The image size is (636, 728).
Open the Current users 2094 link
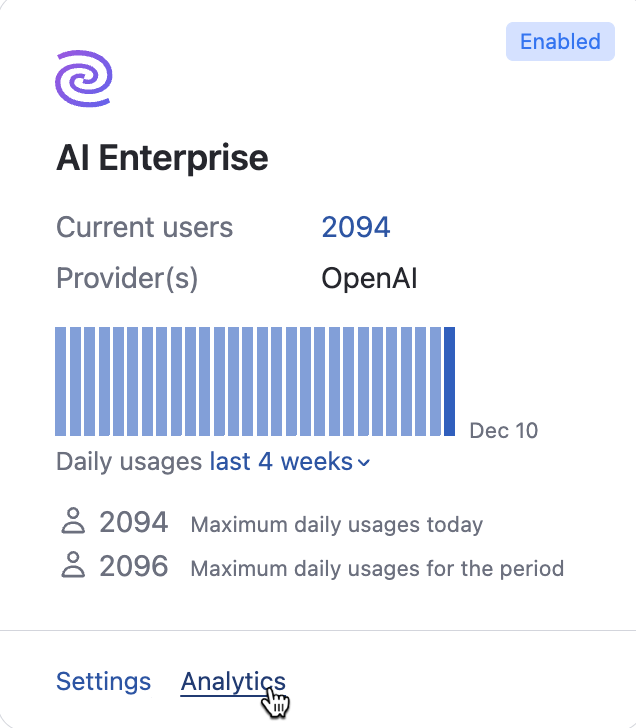click(x=355, y=227)
